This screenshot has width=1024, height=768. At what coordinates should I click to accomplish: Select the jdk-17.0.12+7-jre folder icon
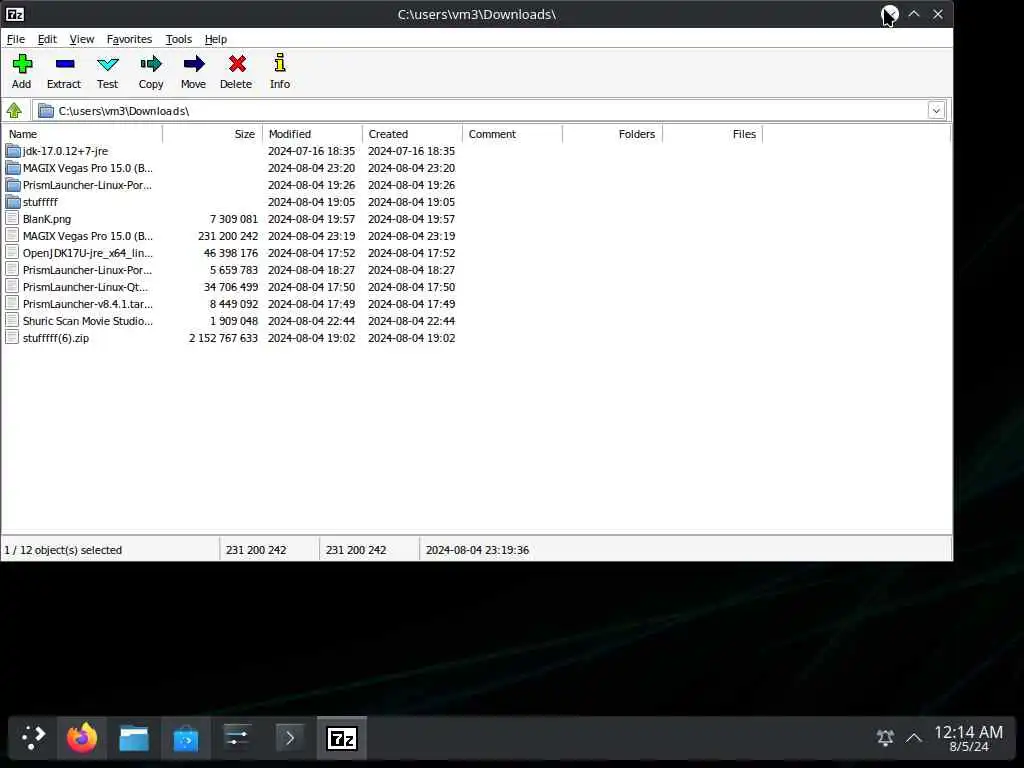(x=13, y=151)
